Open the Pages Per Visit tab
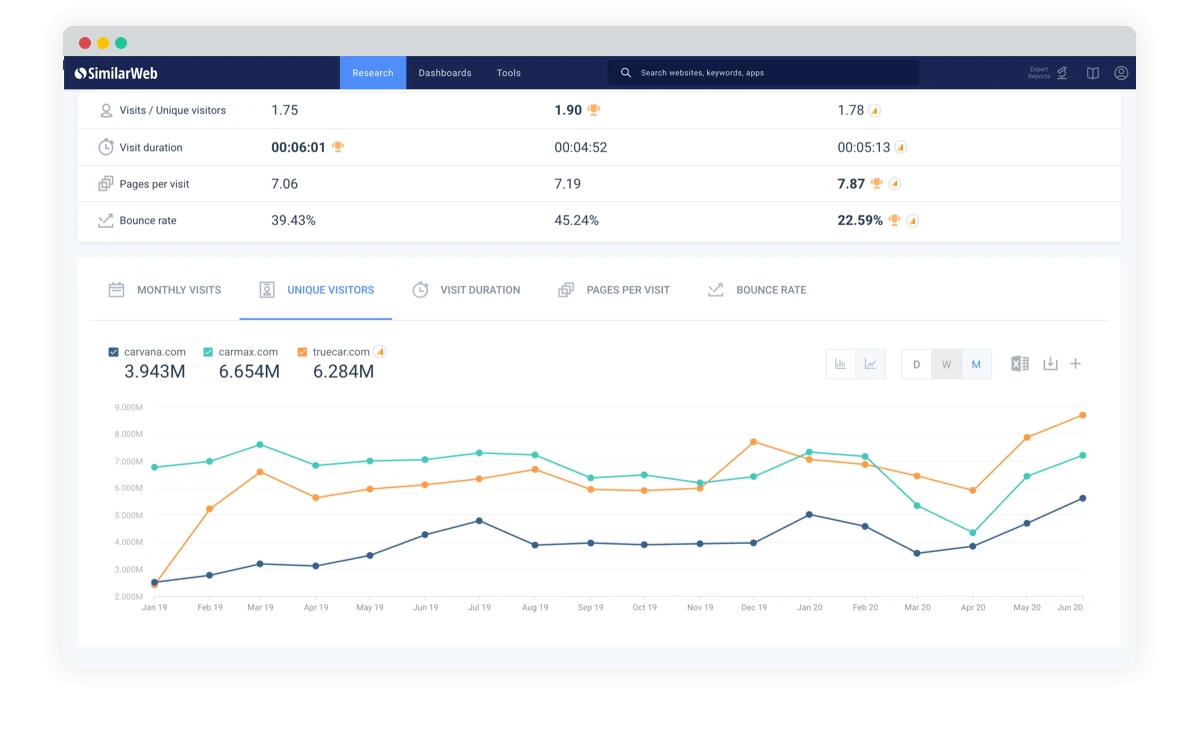The image size is (1200, 730). pyautogui.click(x=614, y=290)
